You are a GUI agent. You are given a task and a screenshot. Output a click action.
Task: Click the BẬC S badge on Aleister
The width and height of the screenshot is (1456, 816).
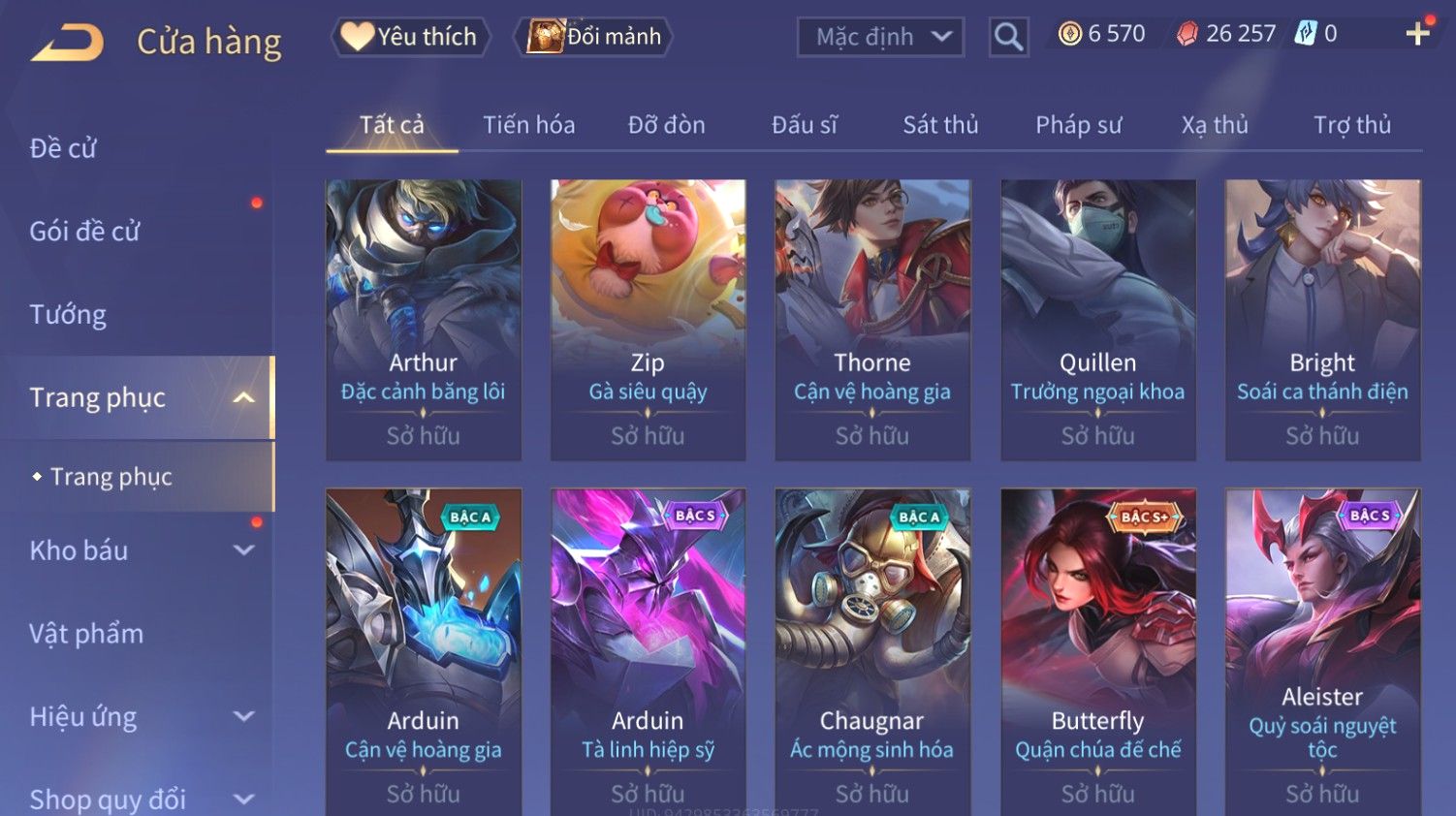click(x=1371, y=516)
